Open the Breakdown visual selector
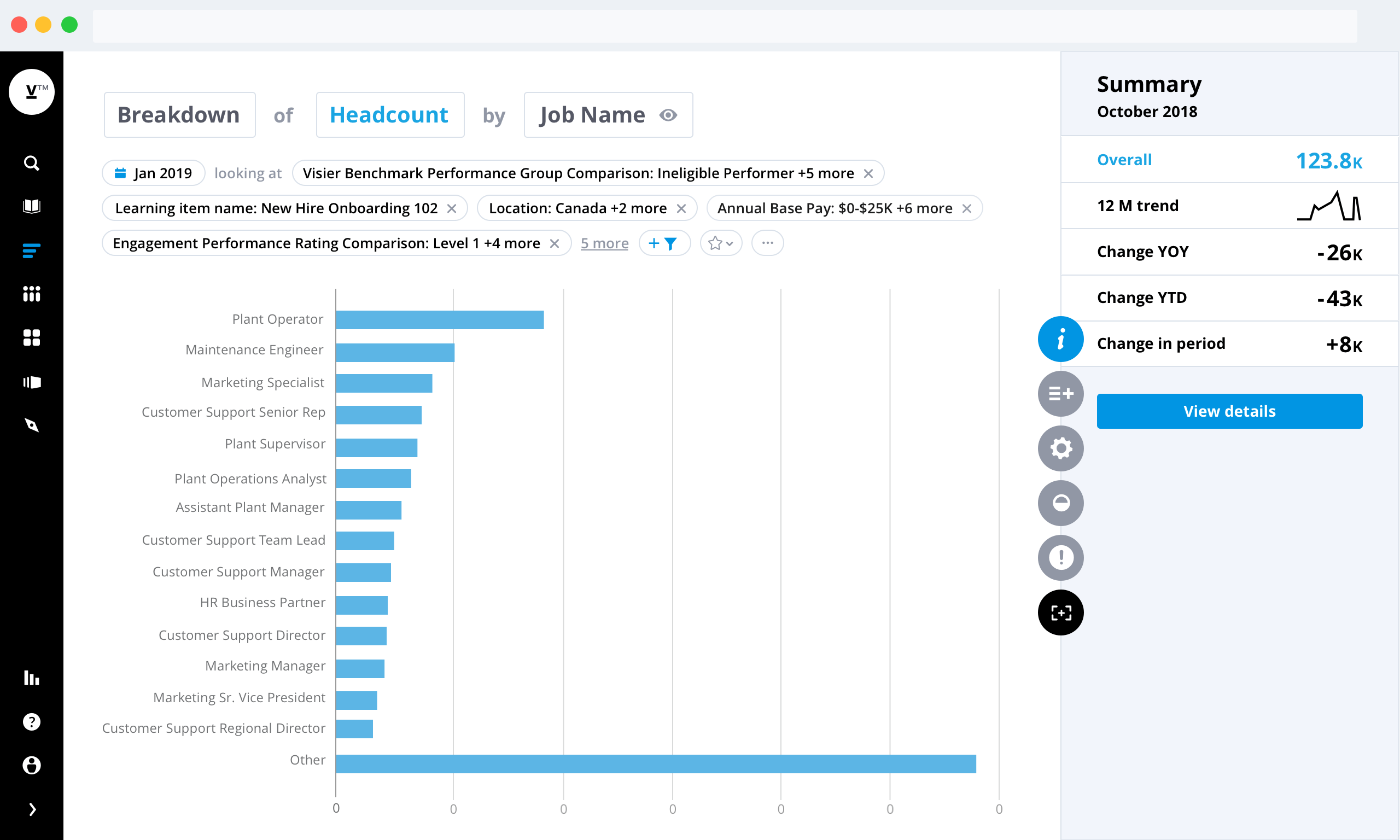 click(x=180, y=115)
